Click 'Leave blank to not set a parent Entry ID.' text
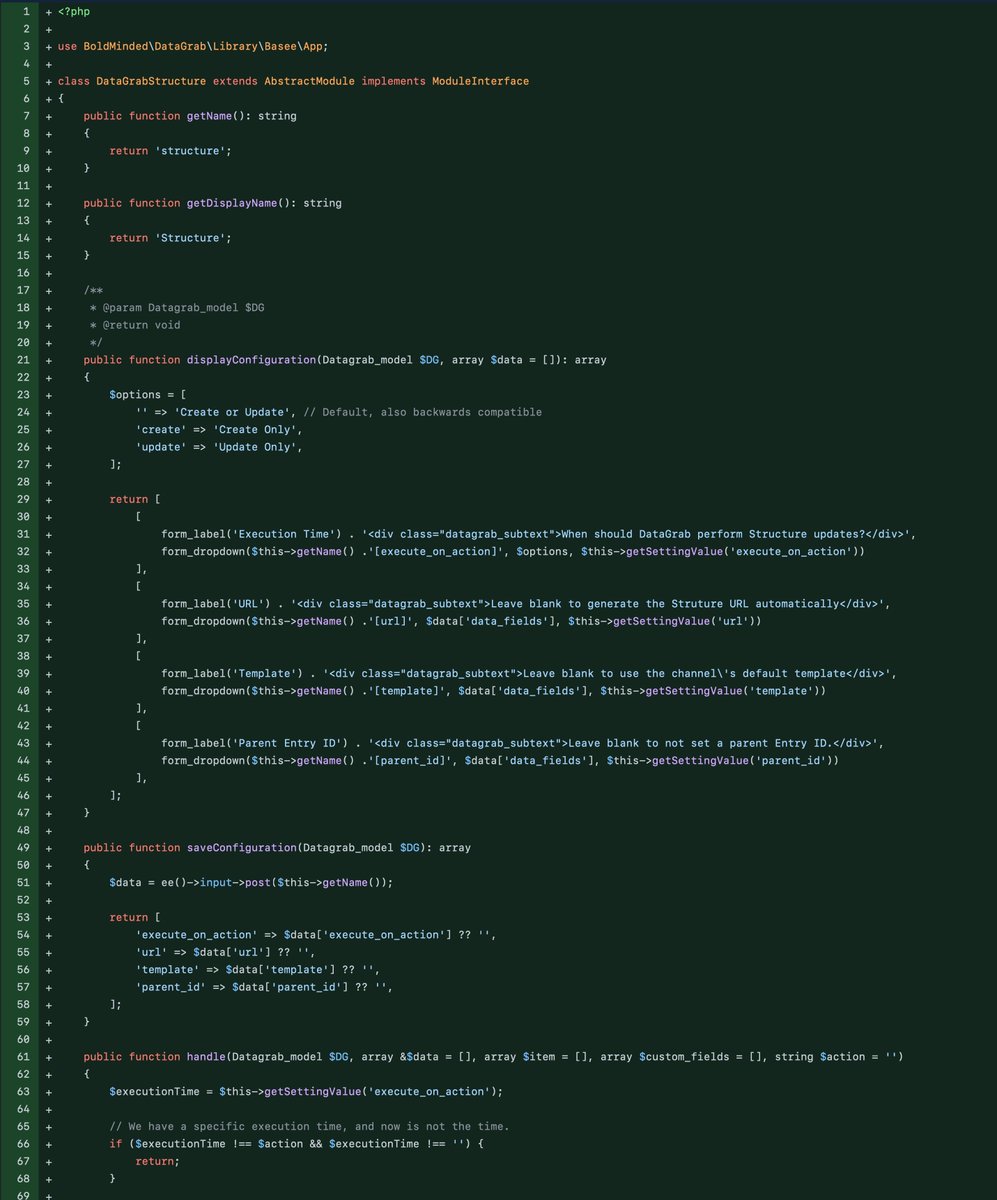Image resolution: width=997 pixels, height=1200 pixels. tap(703, 743)
